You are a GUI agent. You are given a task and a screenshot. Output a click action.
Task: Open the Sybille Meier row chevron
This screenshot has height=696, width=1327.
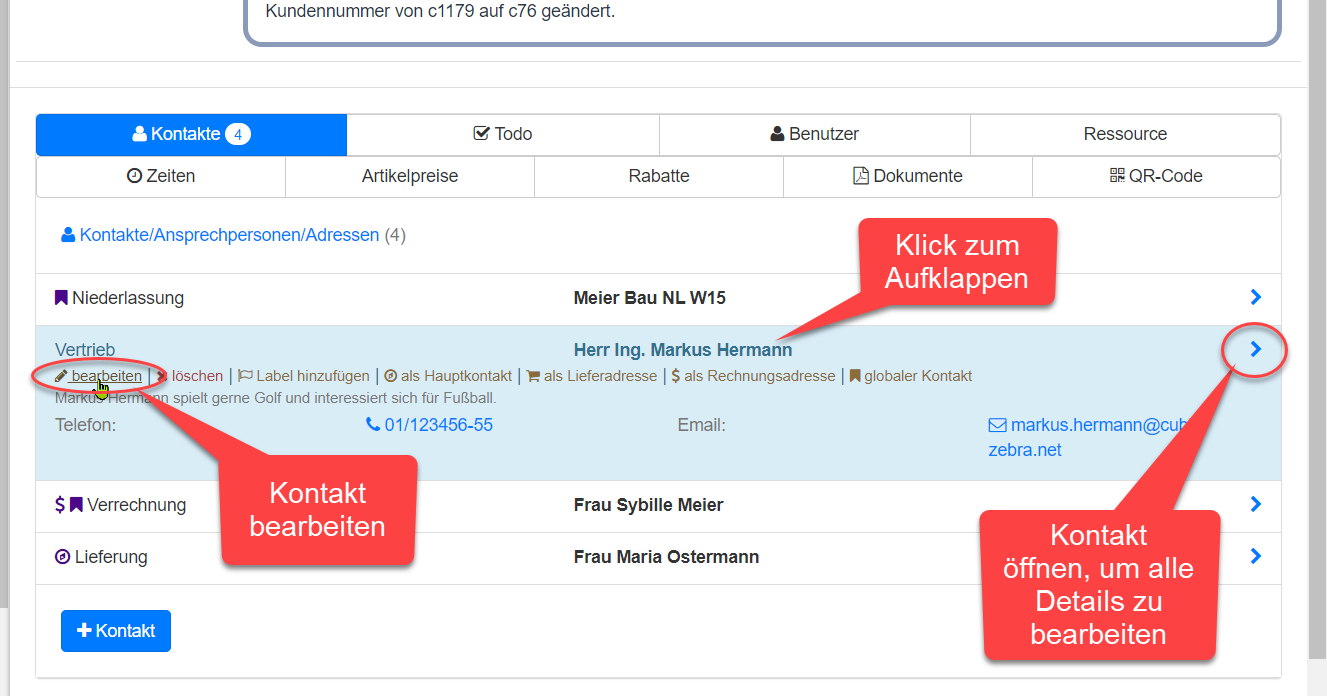(x=1256, y=505)
